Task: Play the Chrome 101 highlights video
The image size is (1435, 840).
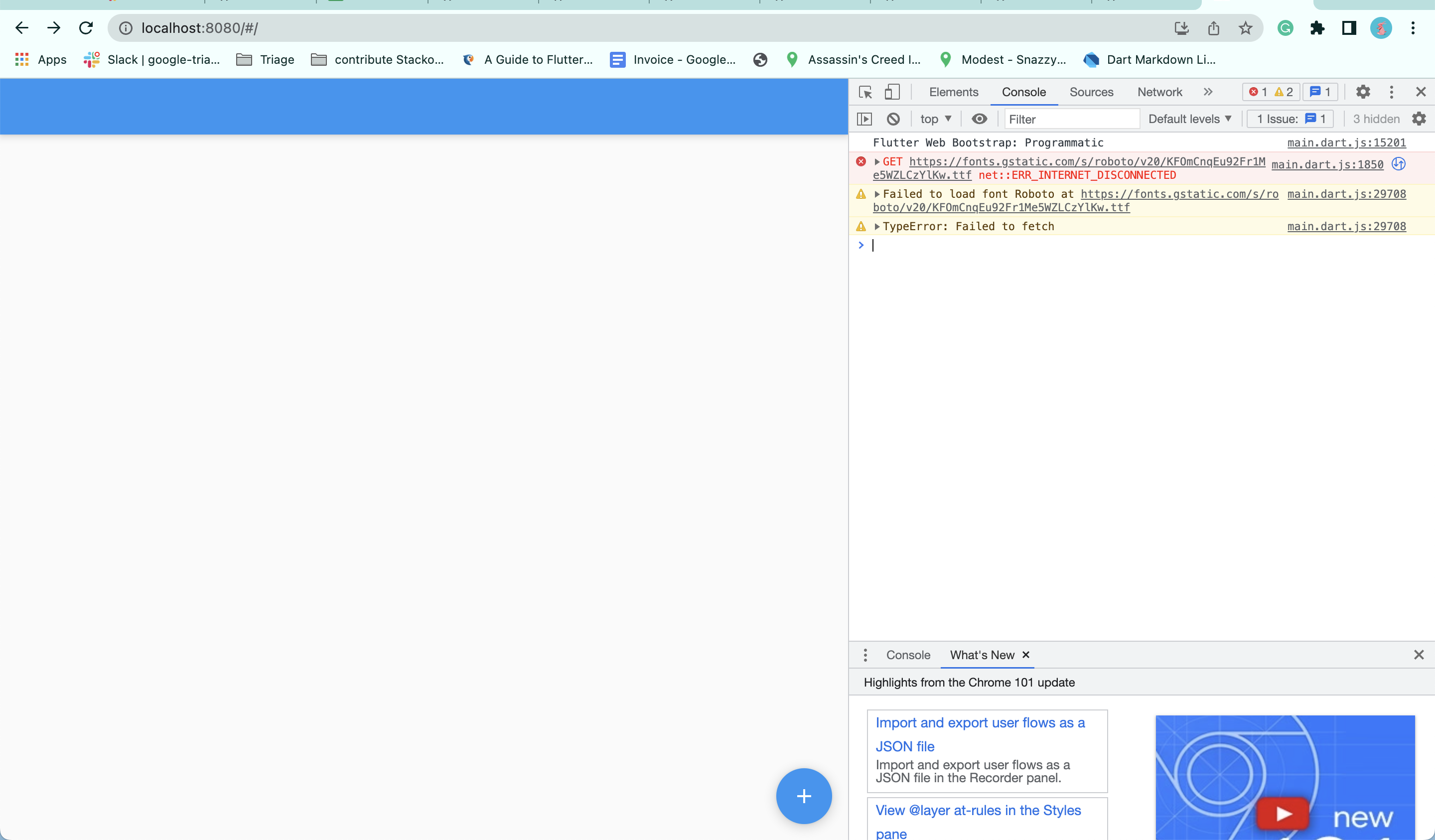Action: (x=1284, y=813)
